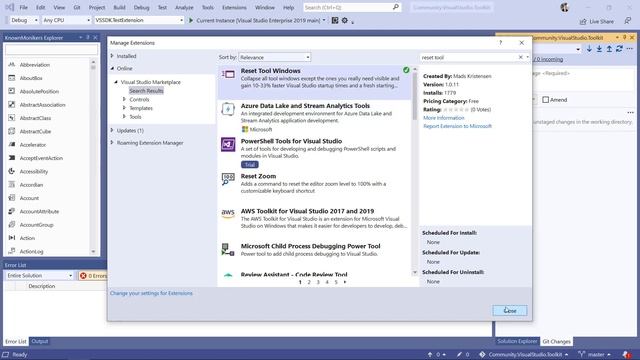Open the More Information link
Viewport: 640px width, 360px height.
coord(444,118)
